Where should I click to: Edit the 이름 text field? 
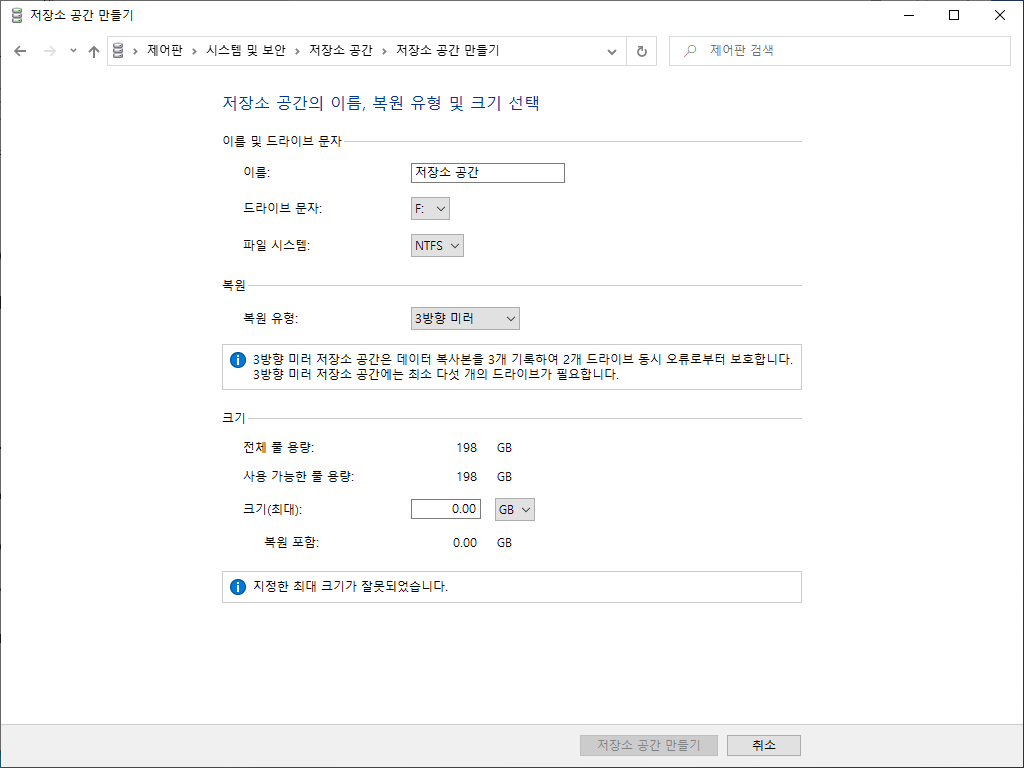[488, 172]
